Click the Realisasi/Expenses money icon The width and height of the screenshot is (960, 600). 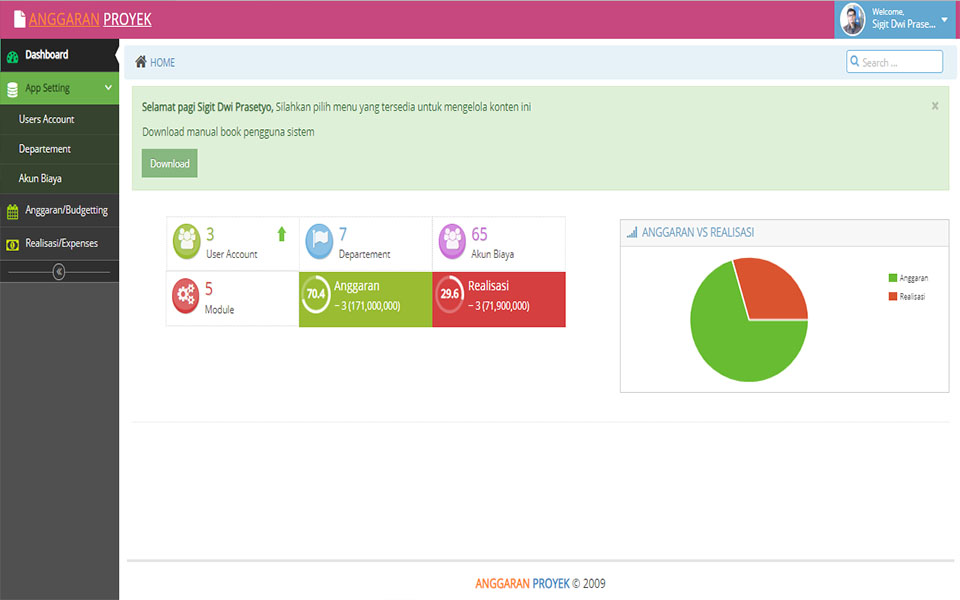tap(12, 244)
